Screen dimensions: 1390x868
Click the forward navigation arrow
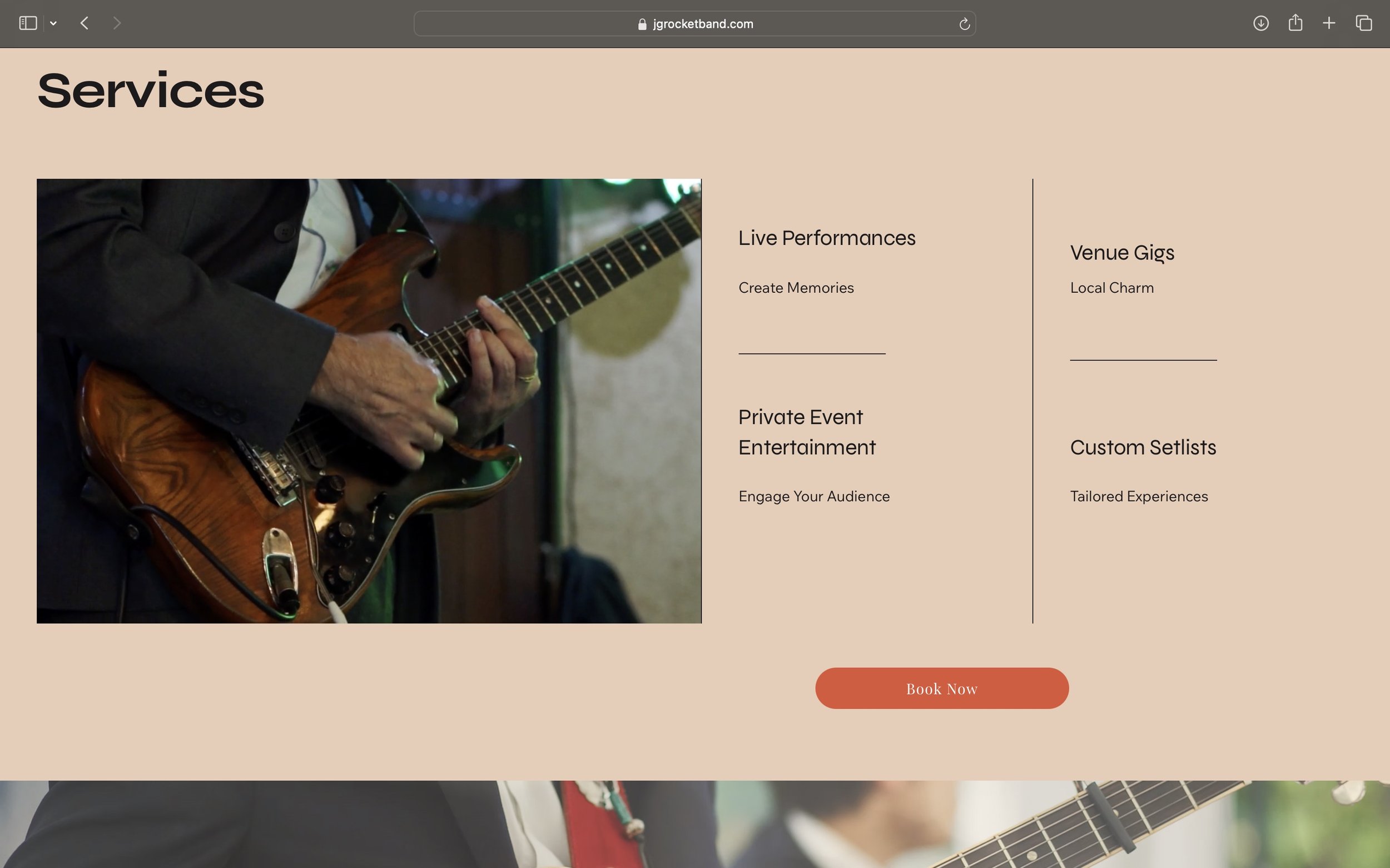coord(117,23)
